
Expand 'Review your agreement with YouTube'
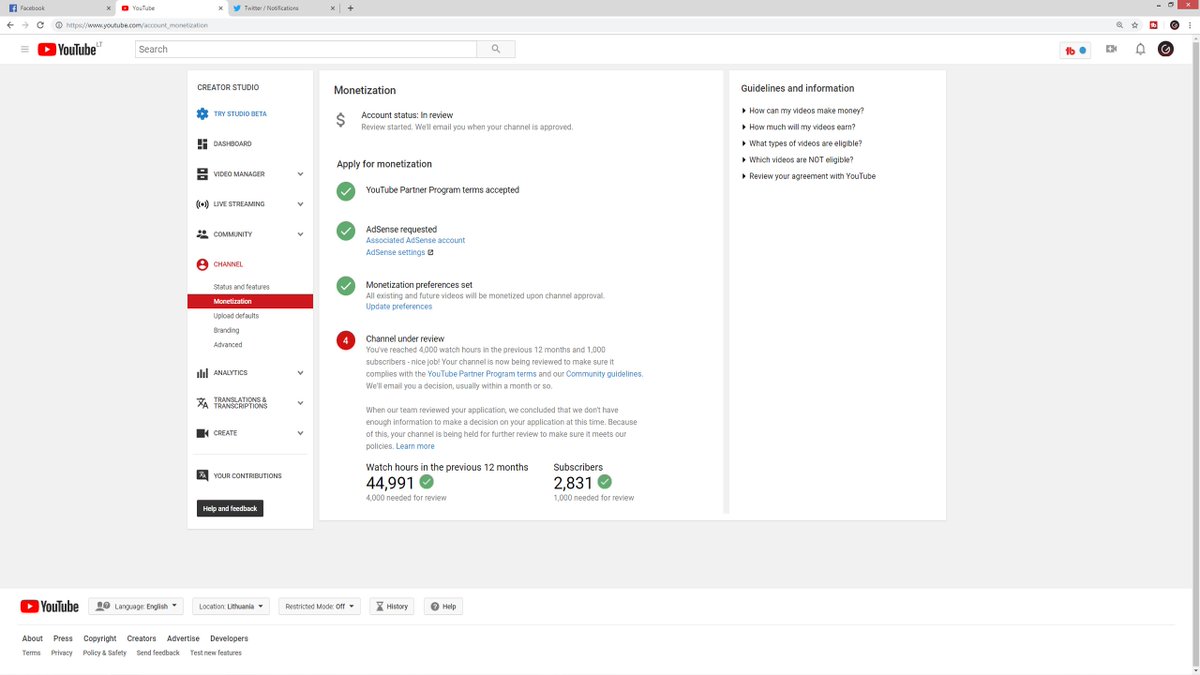click(x=812, y=176)
